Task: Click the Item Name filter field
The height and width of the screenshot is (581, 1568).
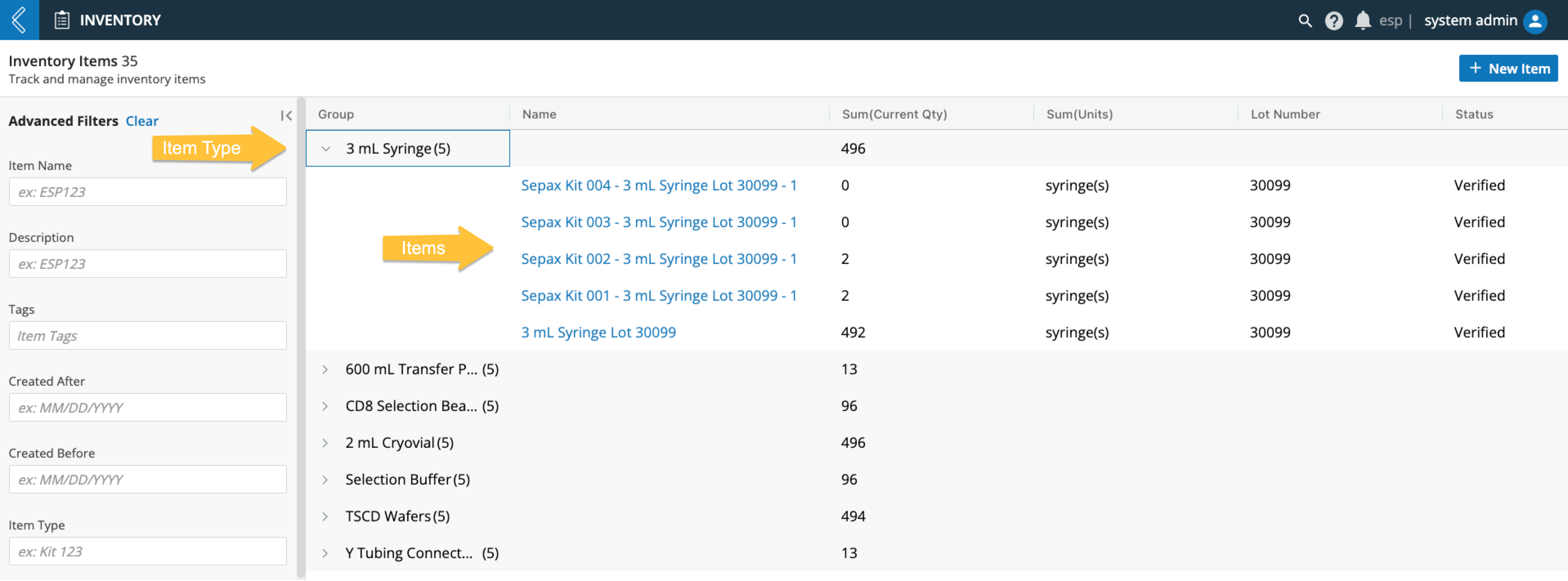Action: [x=147, y=192]
